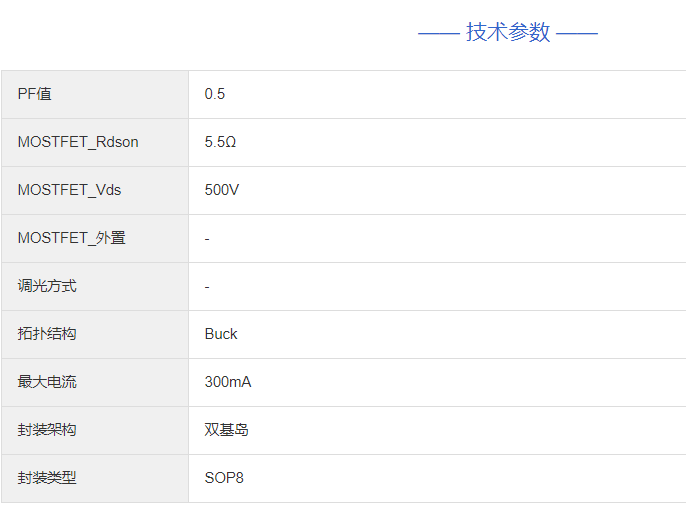Image resolution: width=686 pixels, height=522 pixels.
Task: Click the 封装架构 label
Action: click(x=47, y=430)
